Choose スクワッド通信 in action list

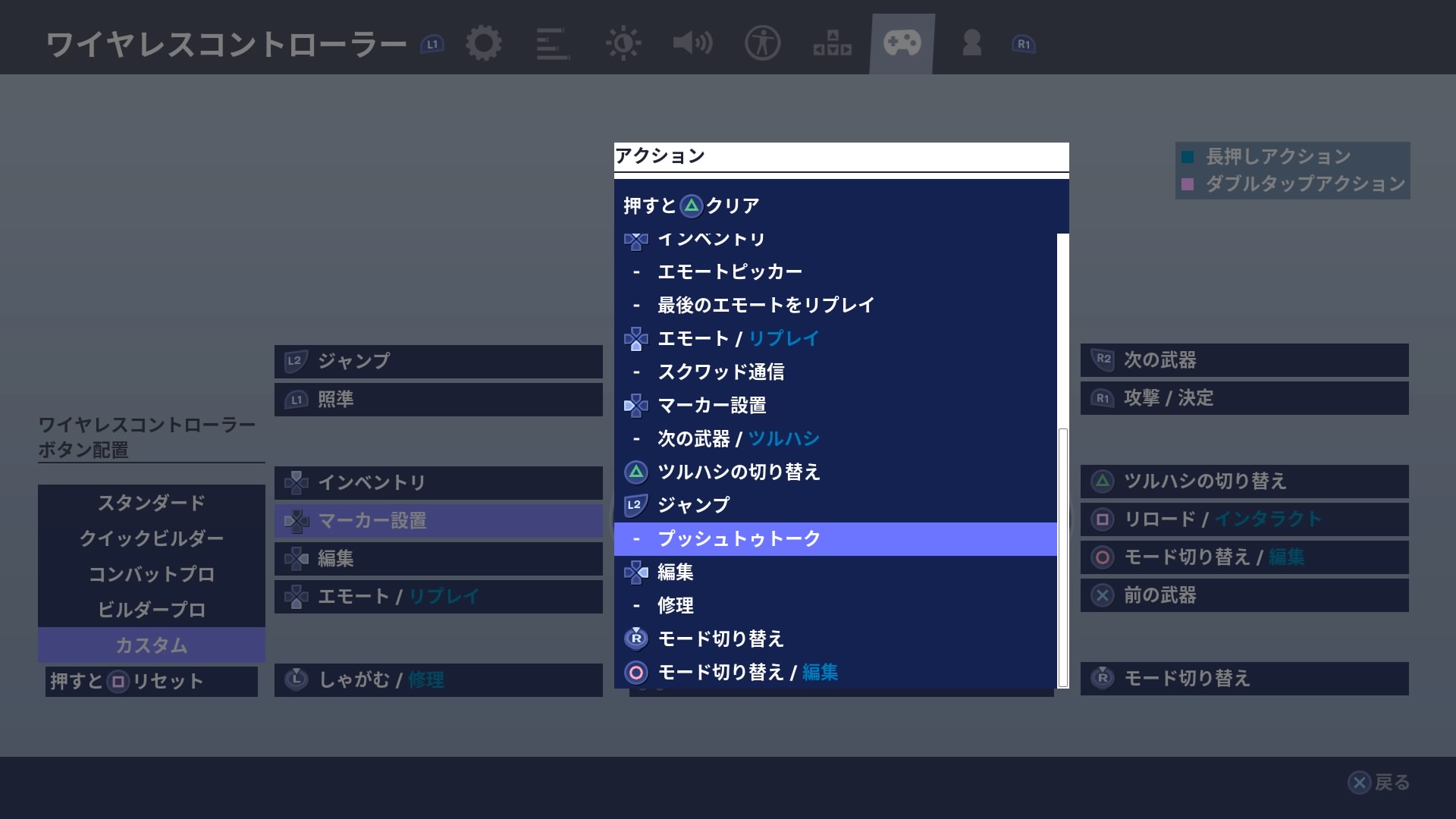(x=836, y=372)
